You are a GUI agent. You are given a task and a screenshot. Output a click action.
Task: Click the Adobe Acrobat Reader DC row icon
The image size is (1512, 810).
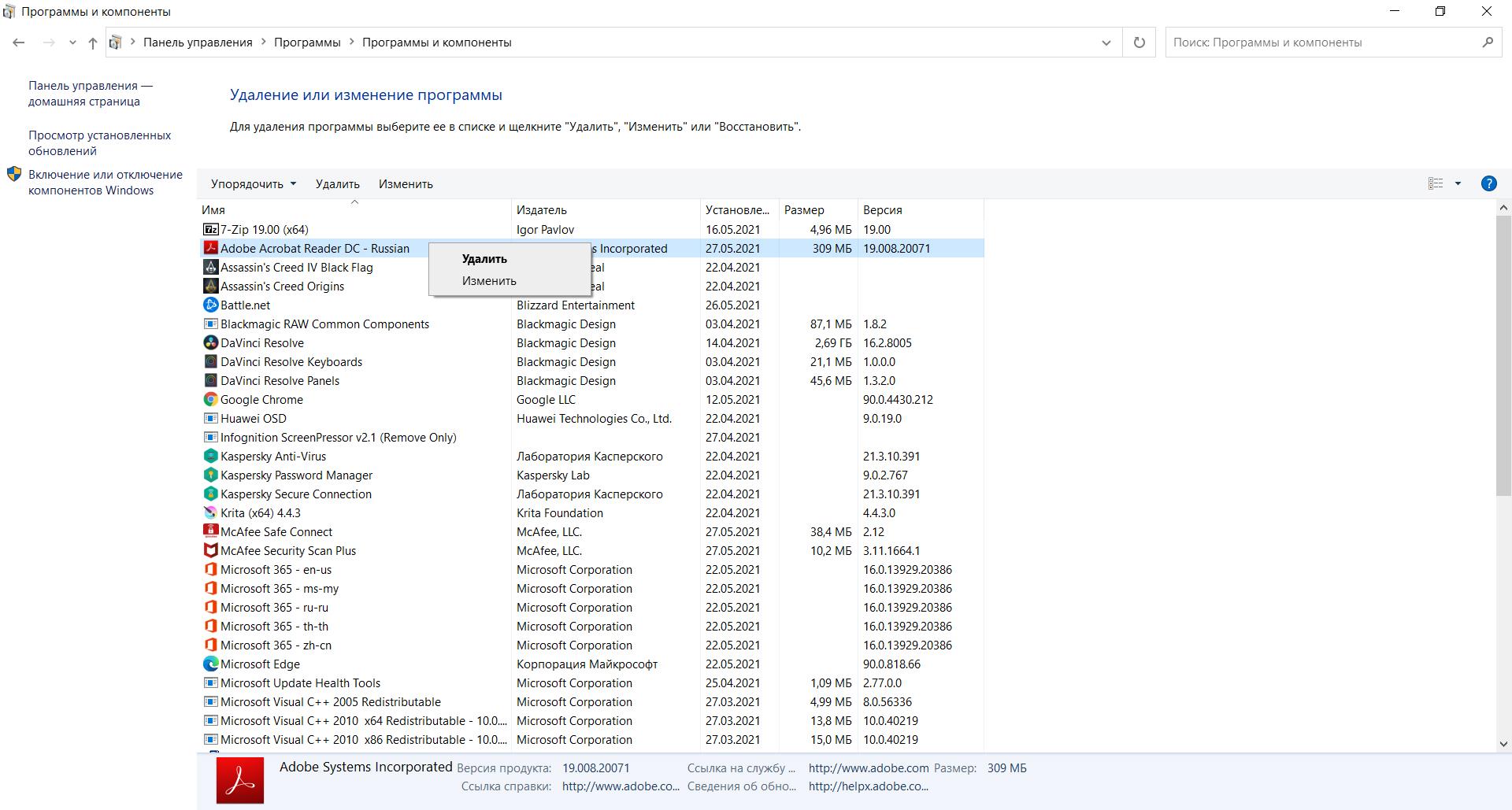(210, 248)
